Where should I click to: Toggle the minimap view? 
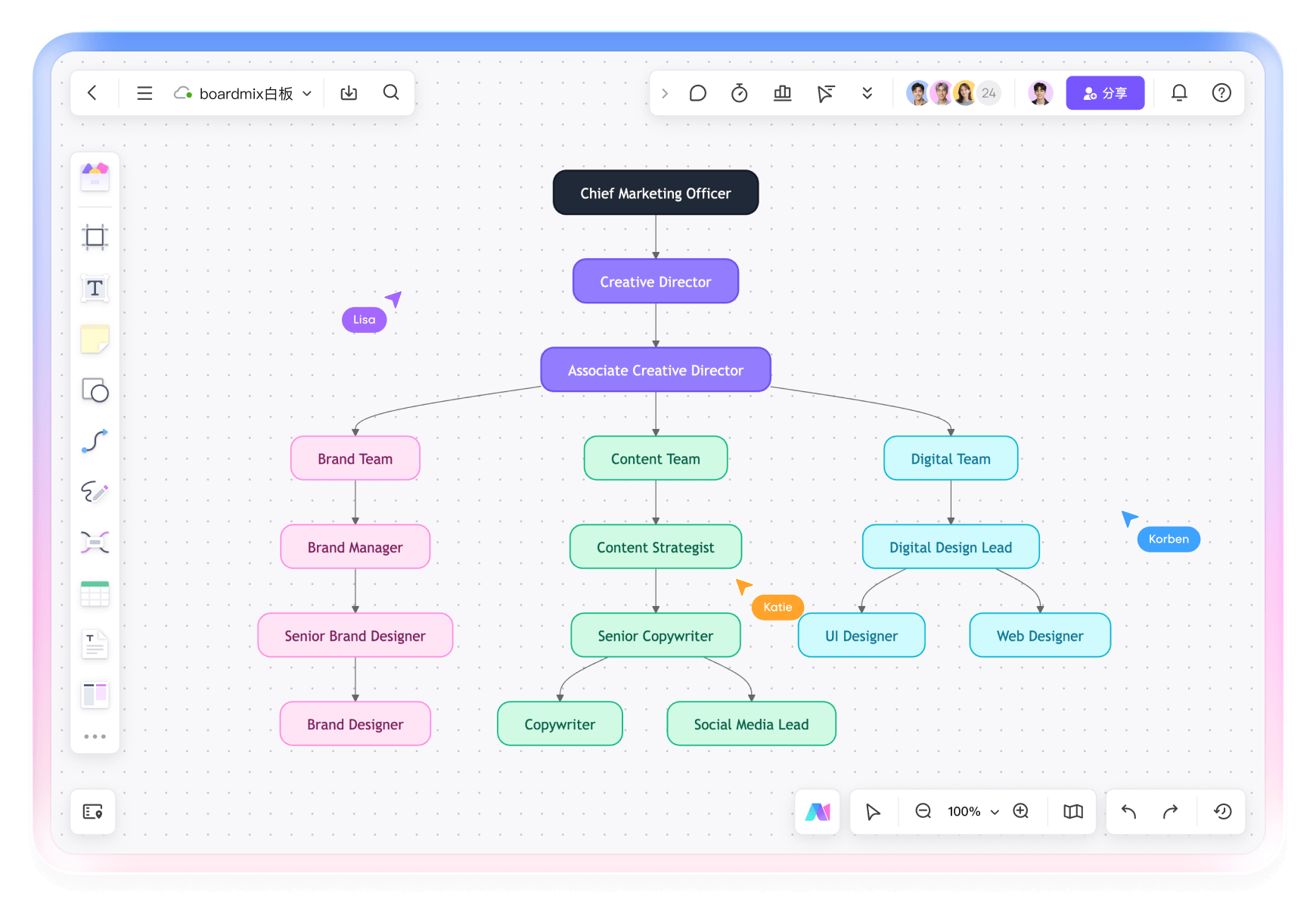pos(1072,811)
